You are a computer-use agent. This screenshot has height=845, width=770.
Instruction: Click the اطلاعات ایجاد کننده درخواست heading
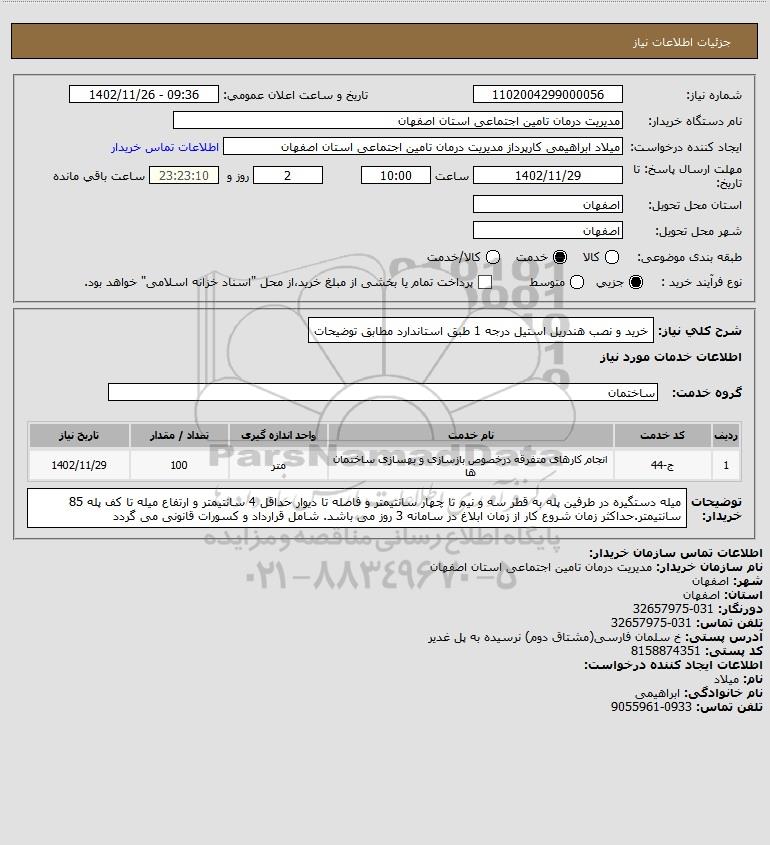point(674,665)
